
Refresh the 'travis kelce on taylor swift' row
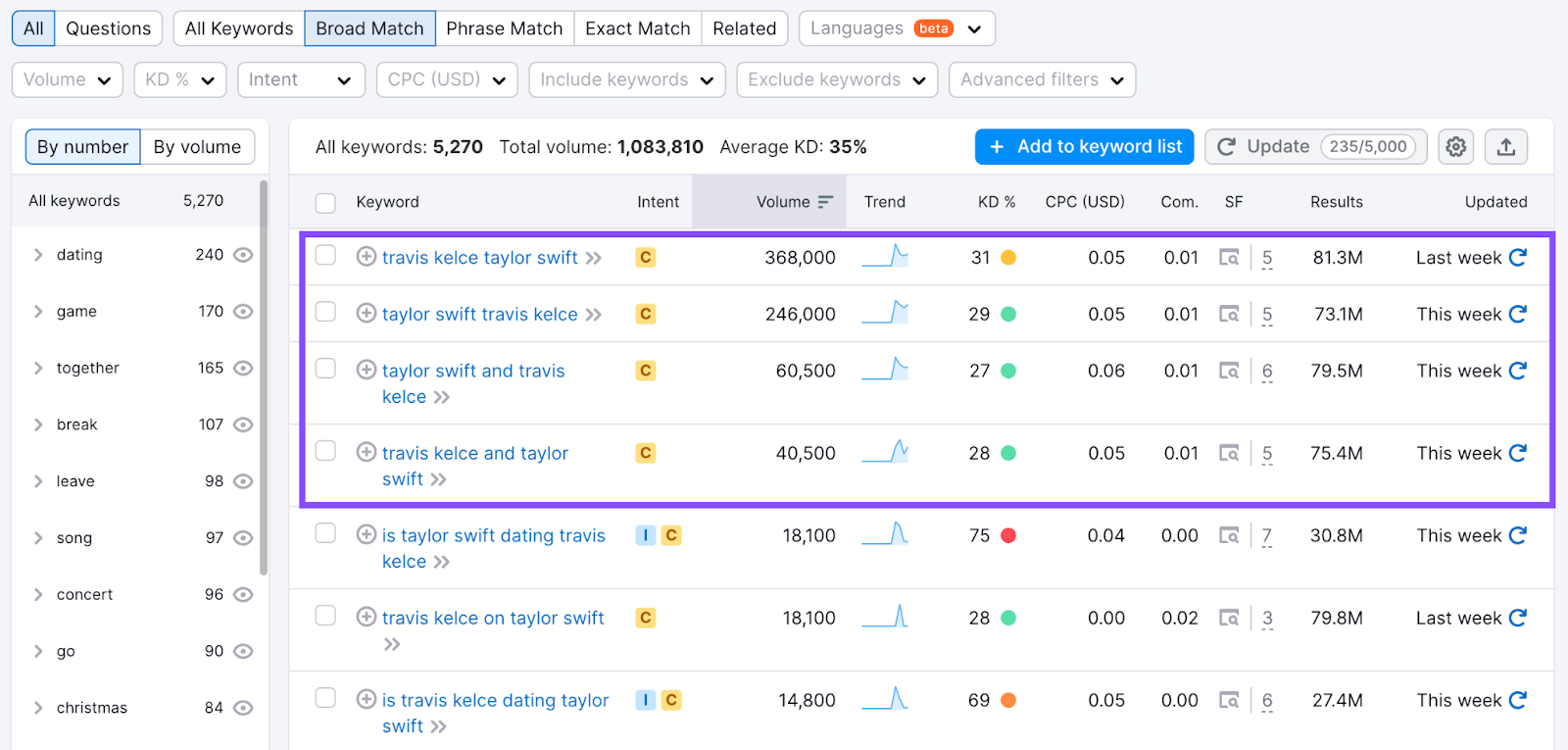click(x=1518, y=618)
